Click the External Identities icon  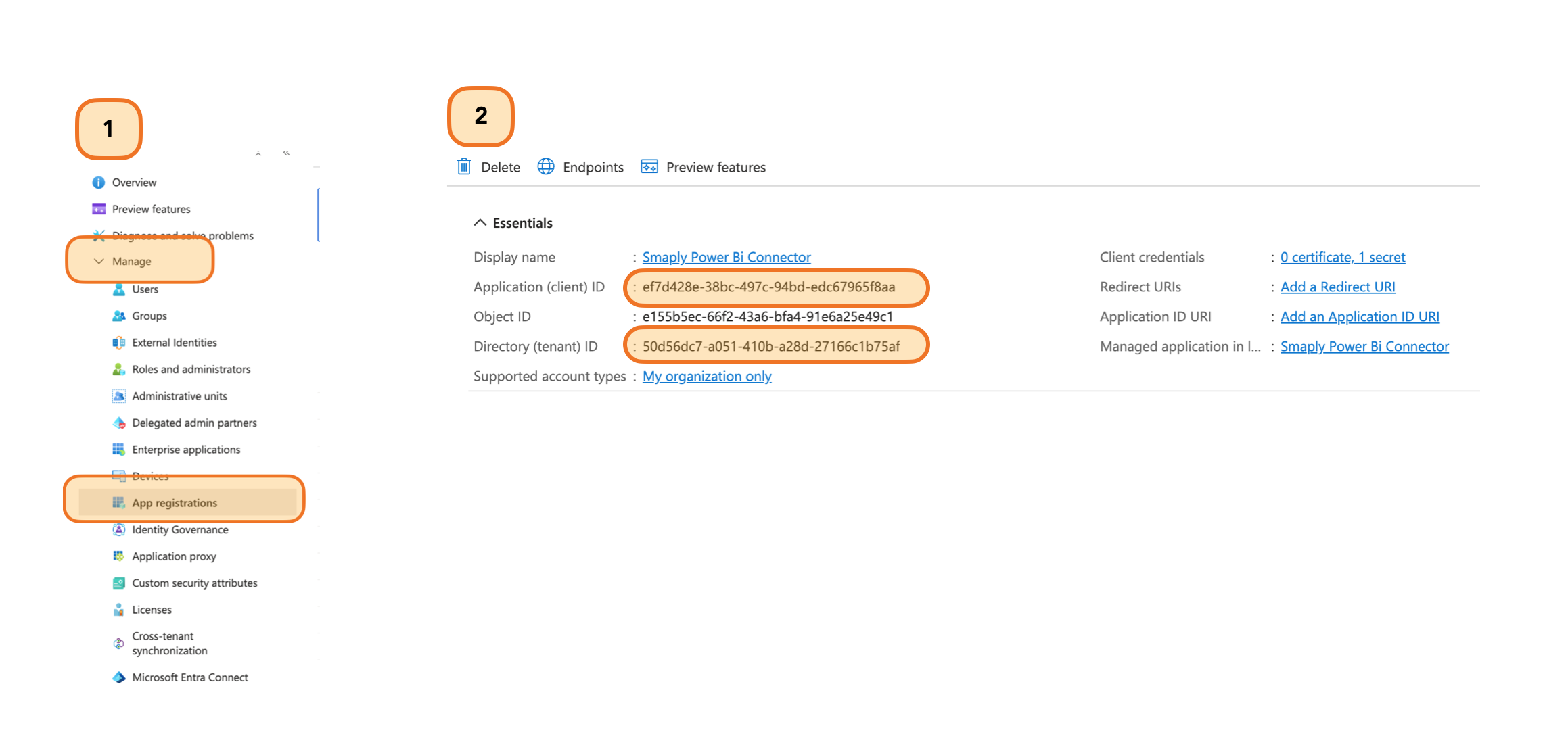(119, 343)
